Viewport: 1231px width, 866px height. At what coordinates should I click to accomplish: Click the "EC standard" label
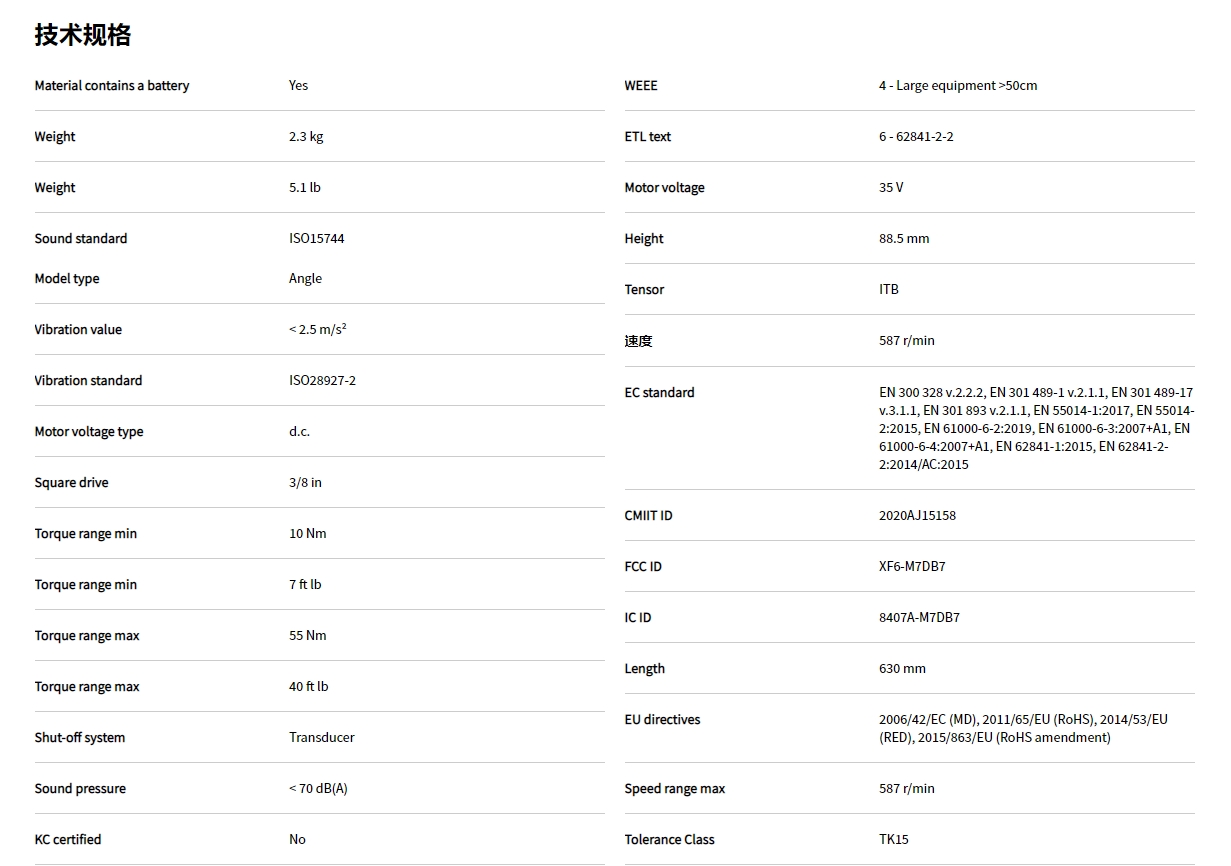tap(659, 393)
